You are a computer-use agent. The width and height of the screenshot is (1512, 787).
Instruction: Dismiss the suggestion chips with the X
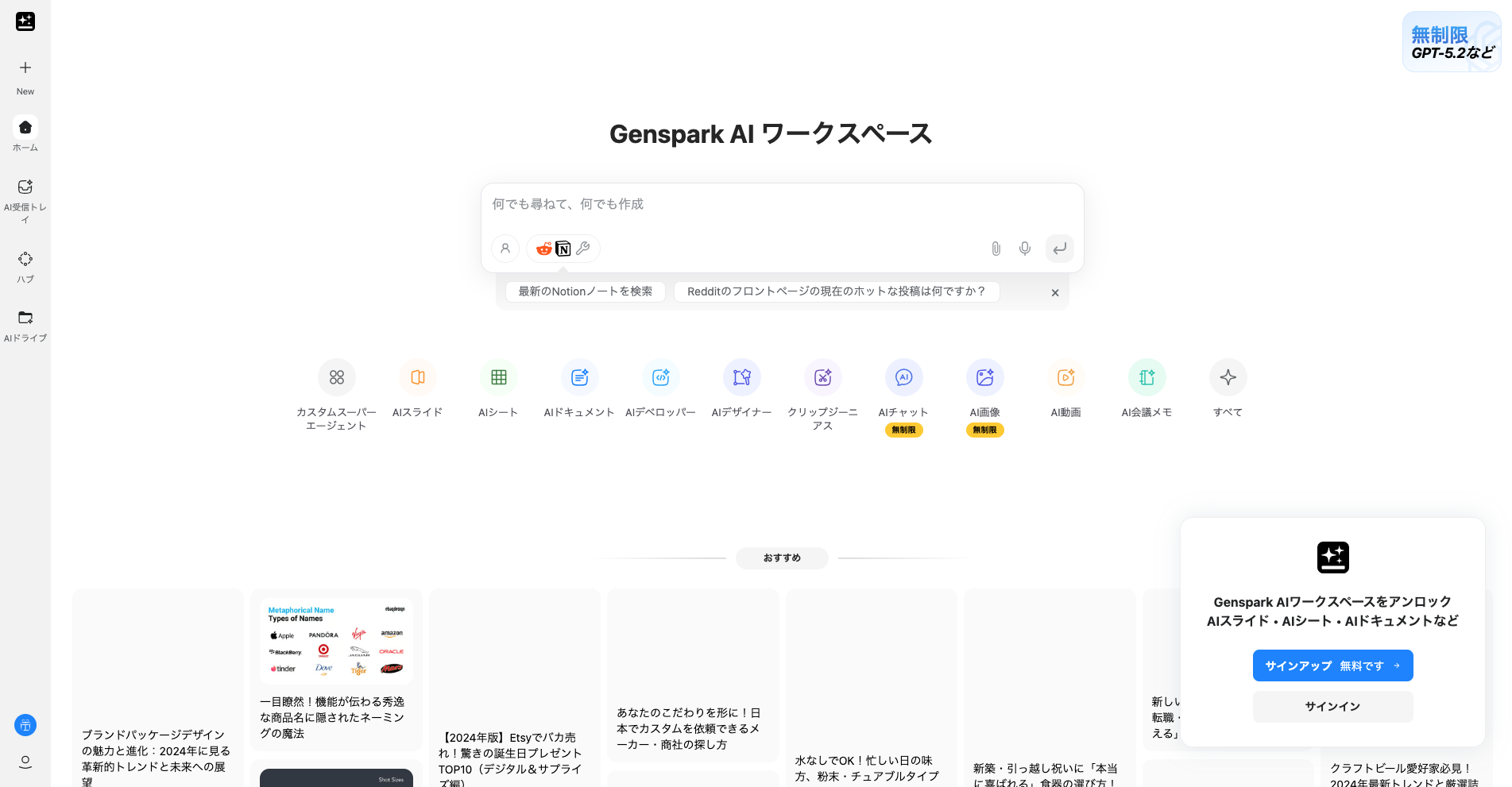(x=1055, y=292)
